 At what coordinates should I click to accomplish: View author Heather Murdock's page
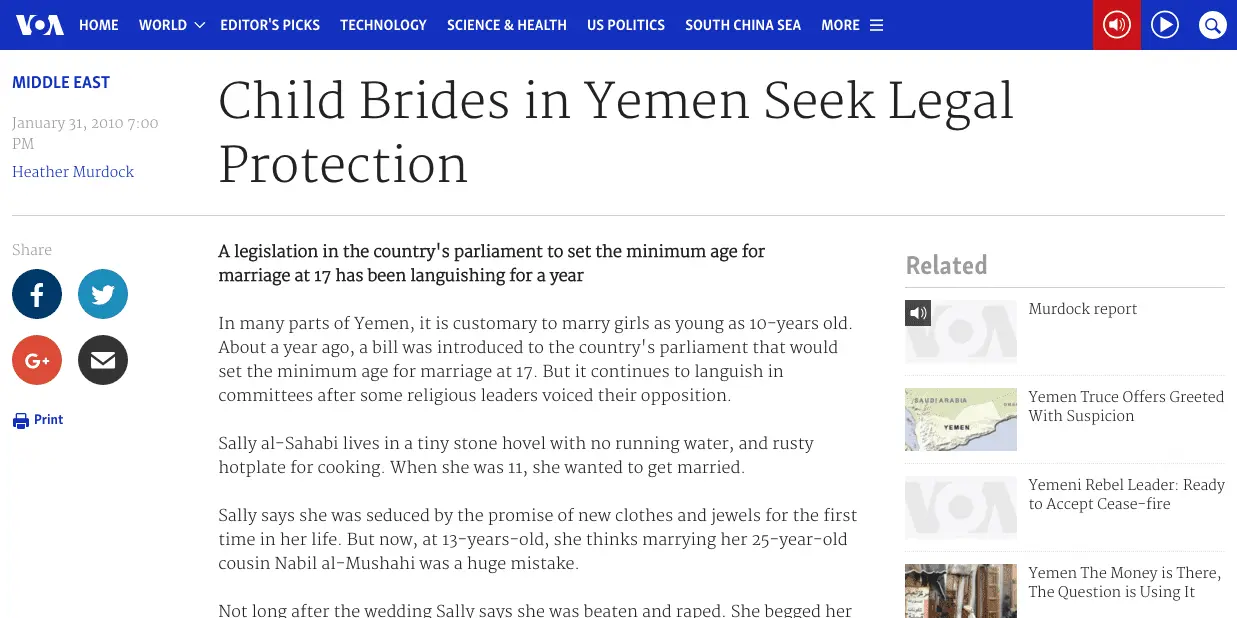tap(73, 172)
